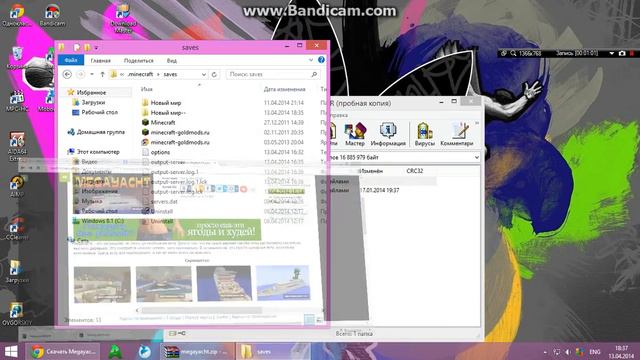The height and width of the screenshot is (360, 640).
Task: Switch to the Поделиться ribbon tab
Action: (x=139, y=60)
